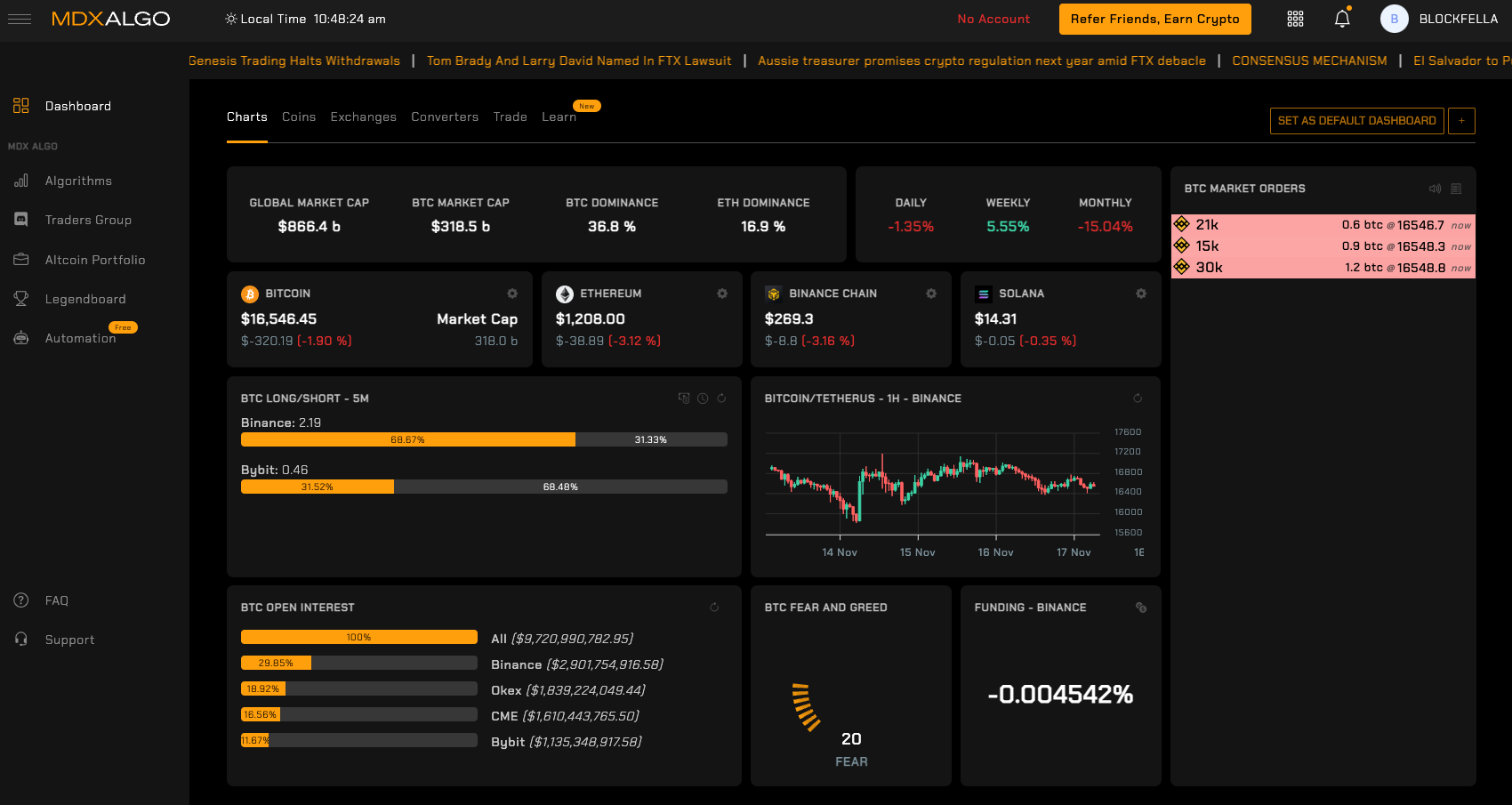Click the Algorithms sidebar icon

pyautogui.click(x=21, y=181)
